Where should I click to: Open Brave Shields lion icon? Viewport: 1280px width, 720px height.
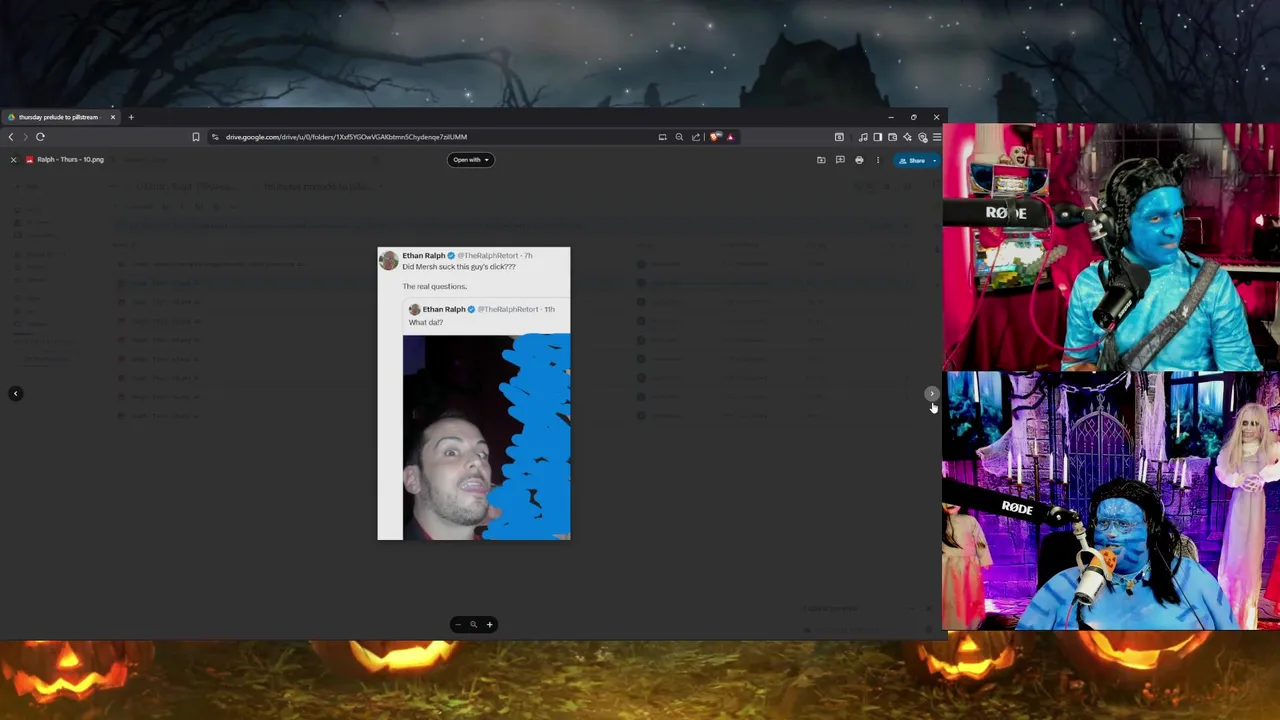(x=715, y=137)
